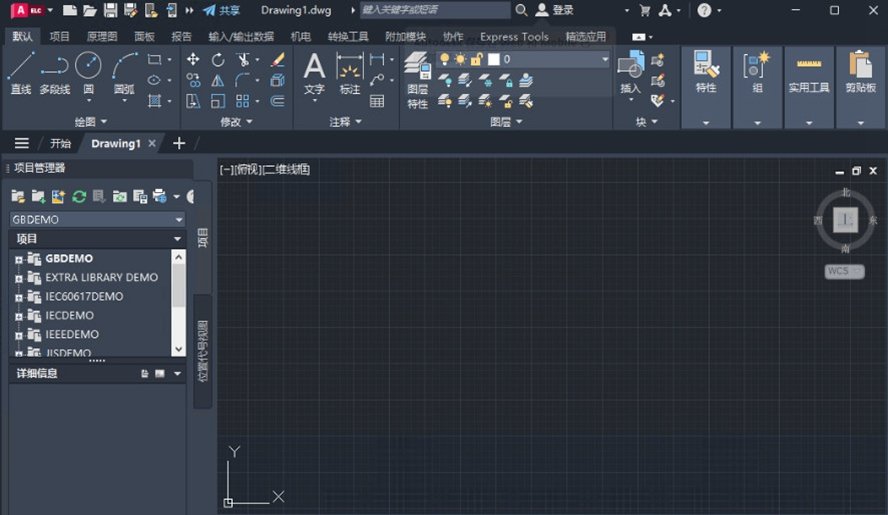Click the 俯视 view control label

[x=247, y=169]
